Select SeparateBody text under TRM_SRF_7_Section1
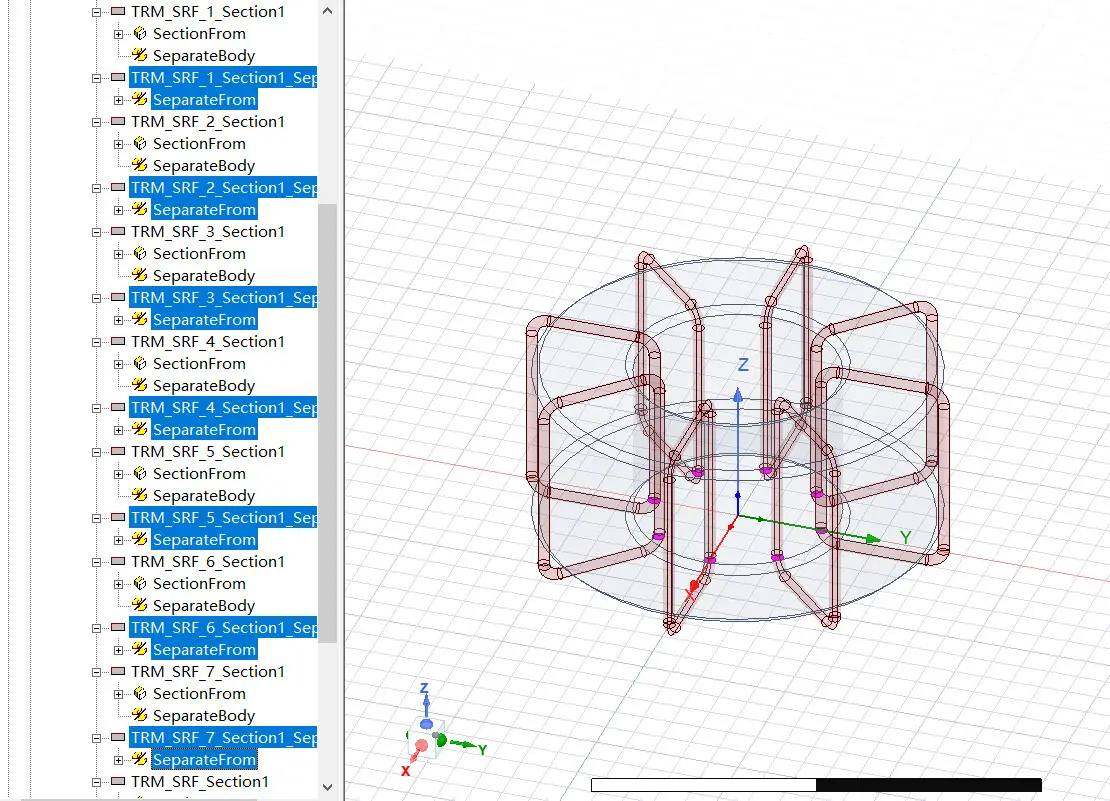1110x801 pixels. pyautogui.click(x=204, y=715)
